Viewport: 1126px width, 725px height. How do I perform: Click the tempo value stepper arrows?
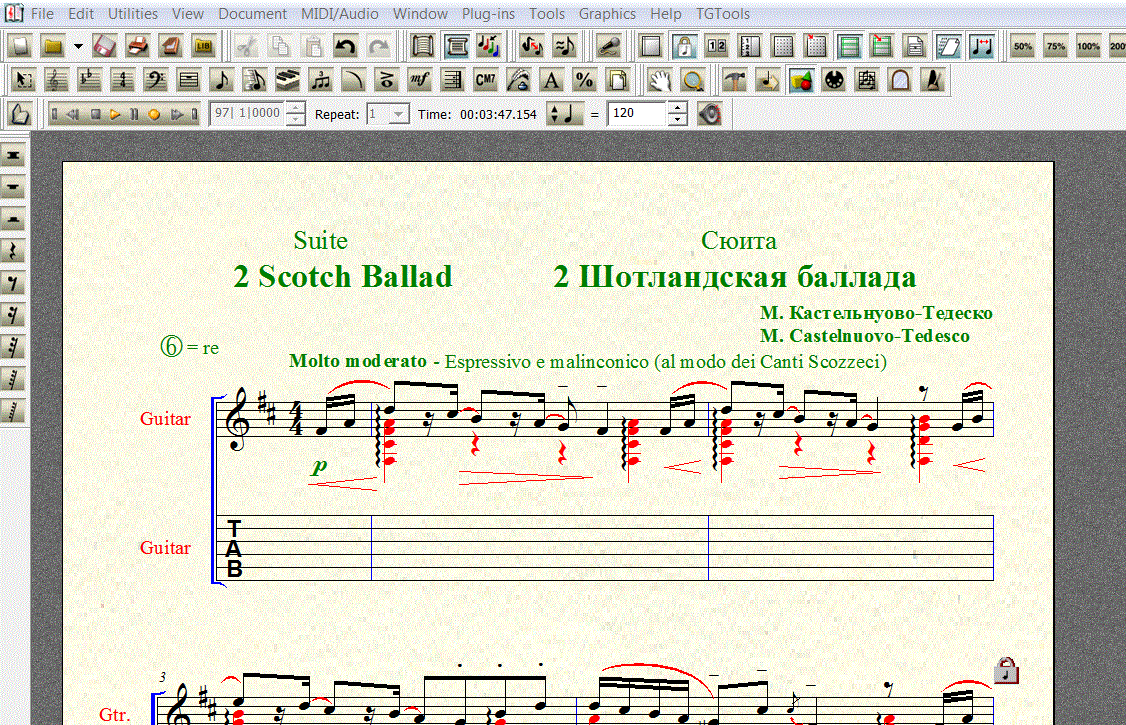click(x=677, y=113)
